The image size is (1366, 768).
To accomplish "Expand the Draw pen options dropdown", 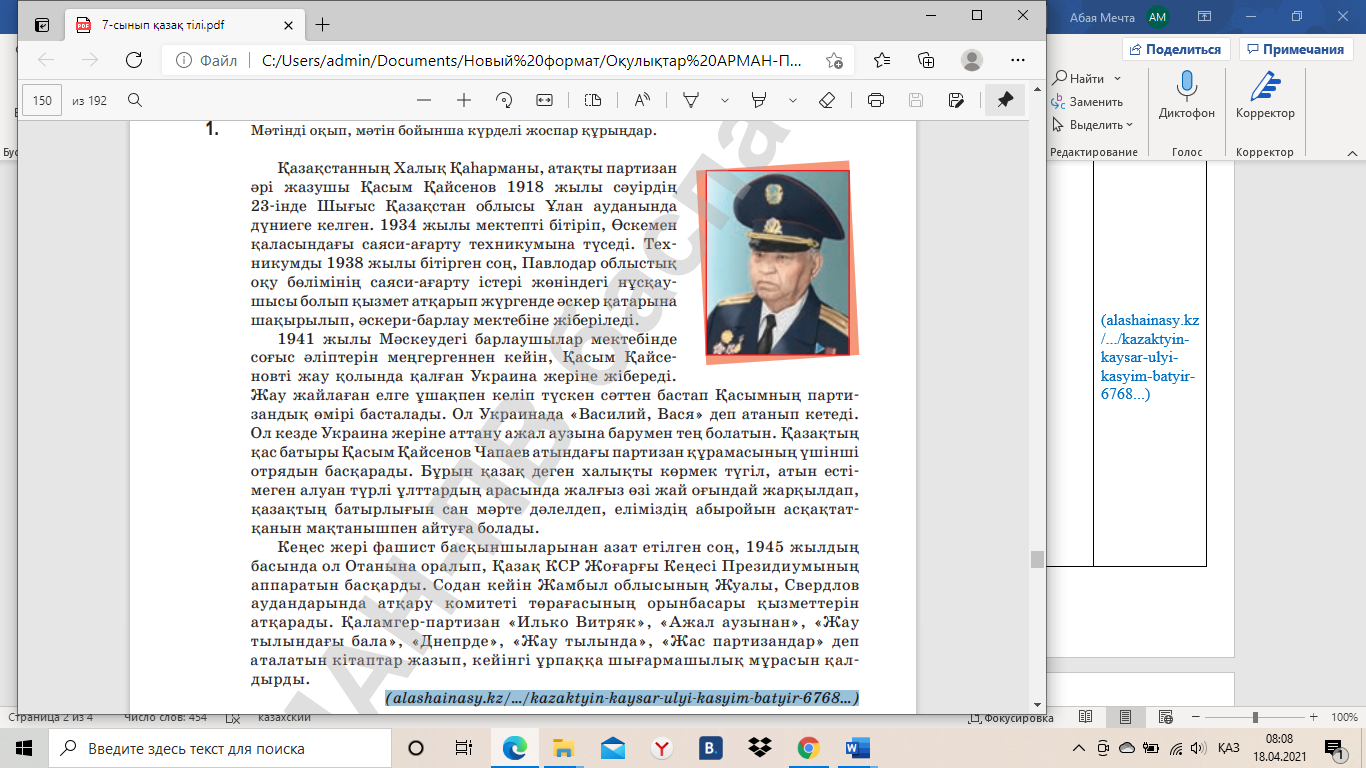I will [725, 100].
